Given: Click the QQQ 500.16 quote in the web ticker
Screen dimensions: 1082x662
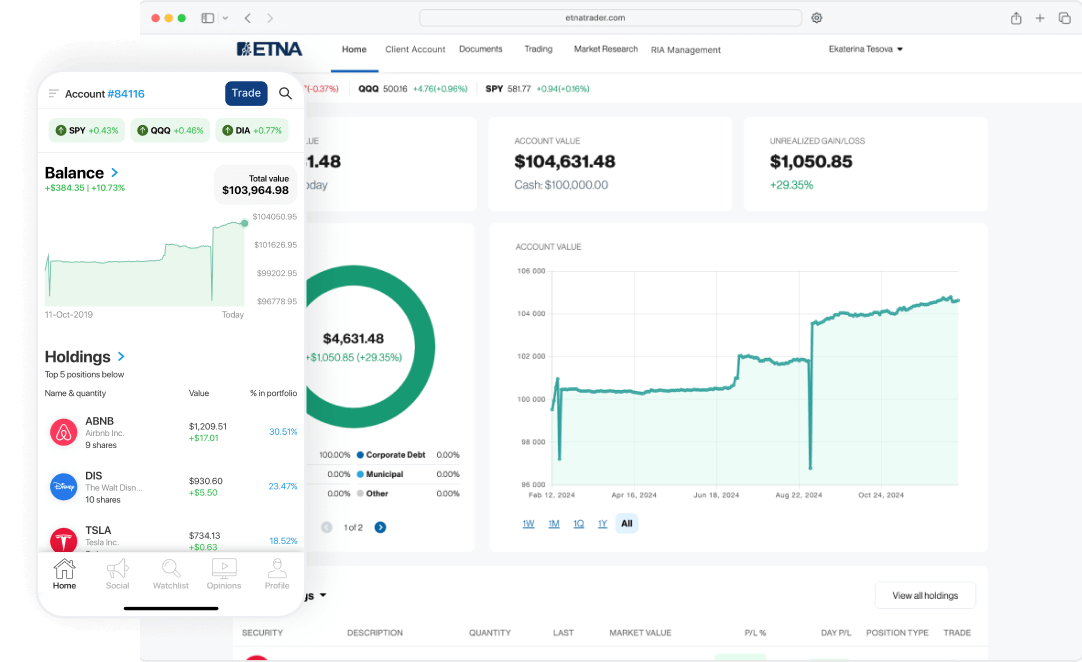Looking at the screenshot, I should coord(413,89).
